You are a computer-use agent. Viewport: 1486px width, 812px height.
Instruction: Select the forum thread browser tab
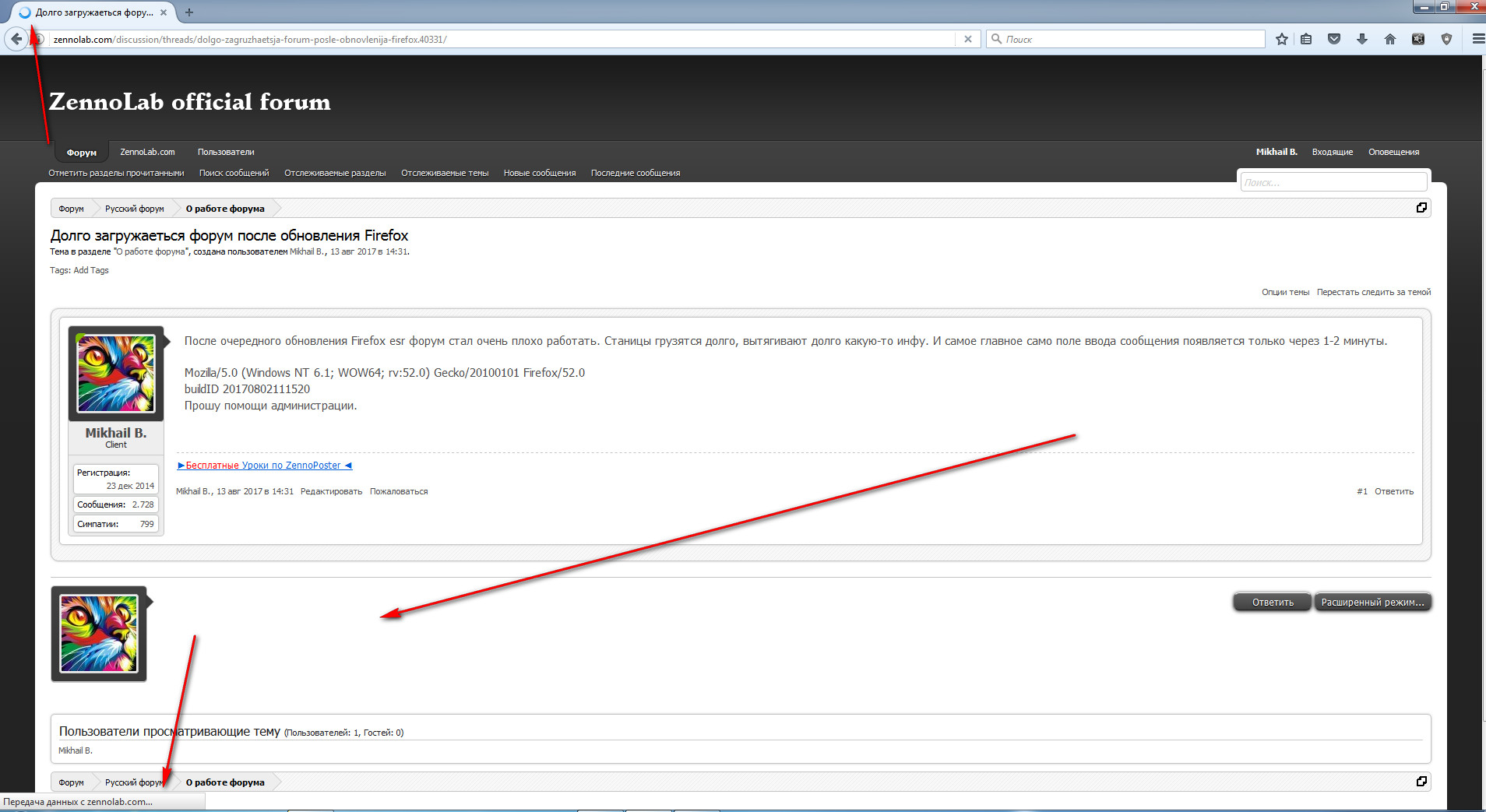[95, 12]
